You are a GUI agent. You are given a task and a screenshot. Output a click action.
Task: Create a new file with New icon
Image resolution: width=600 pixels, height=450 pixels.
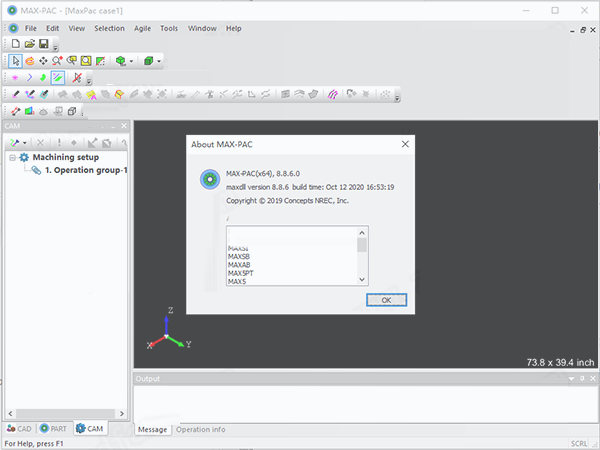click(16, 44)
